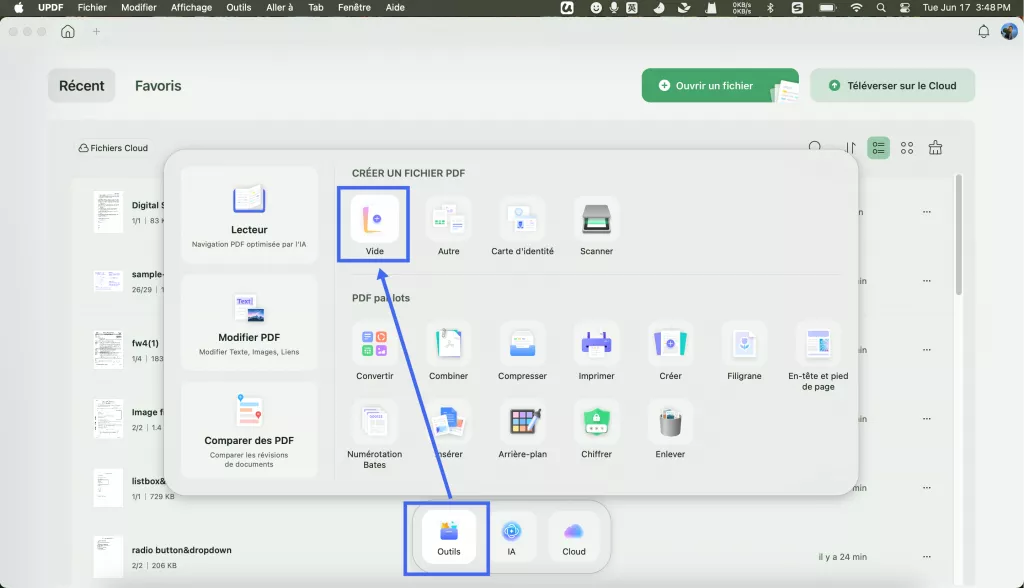Screen dimensions: 1024x588
Task: Open batch Chiffrer tool
Action: point(596,429)
